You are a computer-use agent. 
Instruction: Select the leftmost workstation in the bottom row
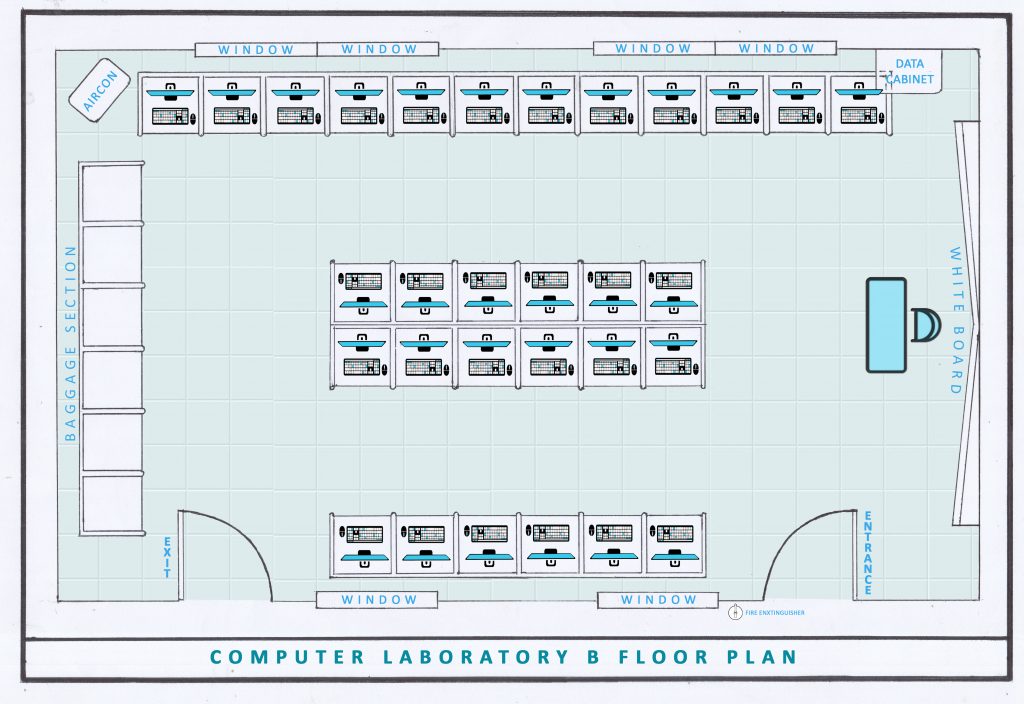coord(362,544)
